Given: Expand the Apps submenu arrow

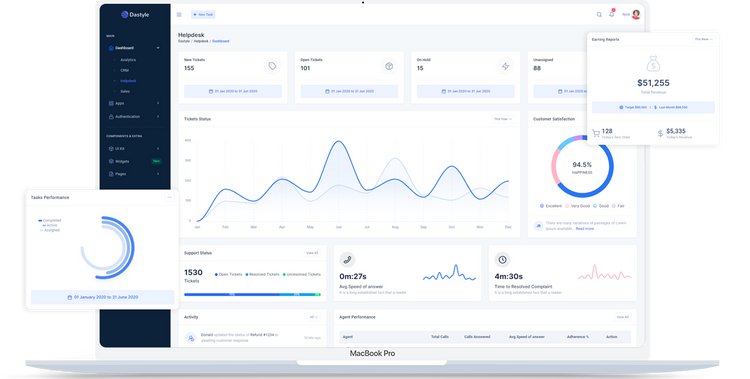Looking at the screenshot, I should click(158, 103).
